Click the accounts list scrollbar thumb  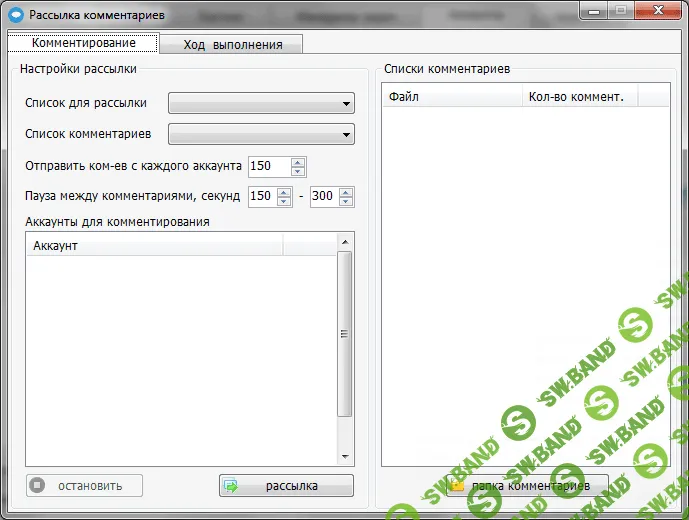345,334
